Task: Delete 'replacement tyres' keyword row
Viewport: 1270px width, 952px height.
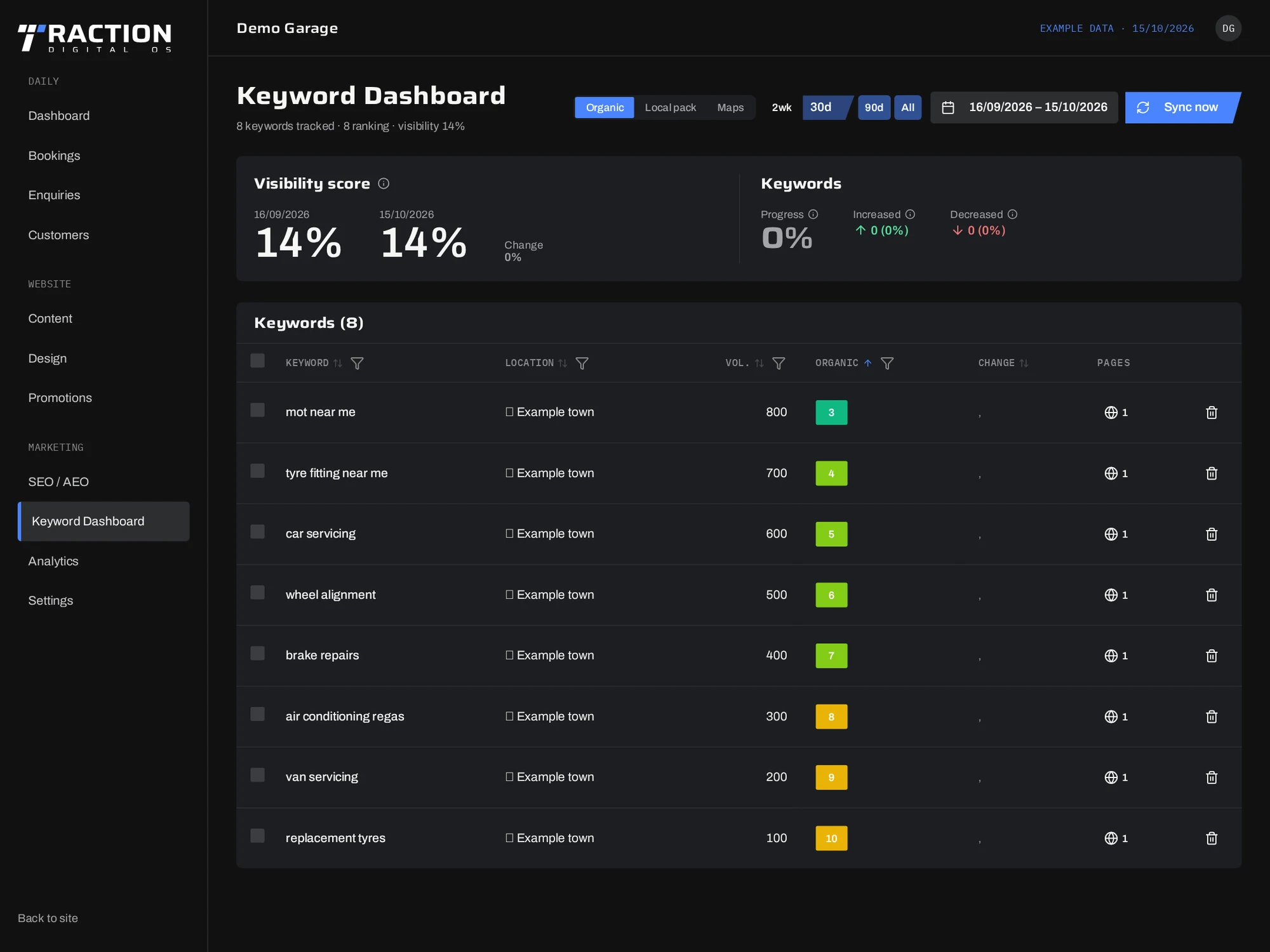Action: click(x=1211, y=838)
